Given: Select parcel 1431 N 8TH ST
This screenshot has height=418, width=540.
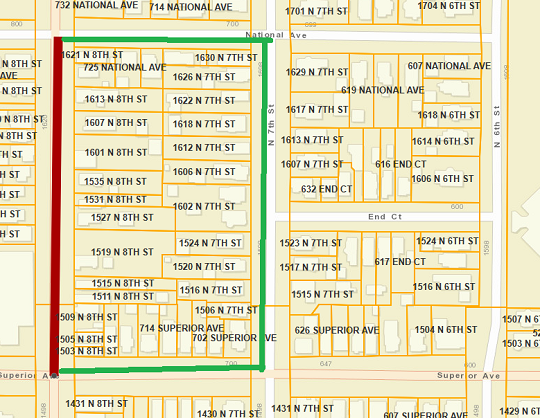Looking at the screenshot, I should (x=96, y=404).
